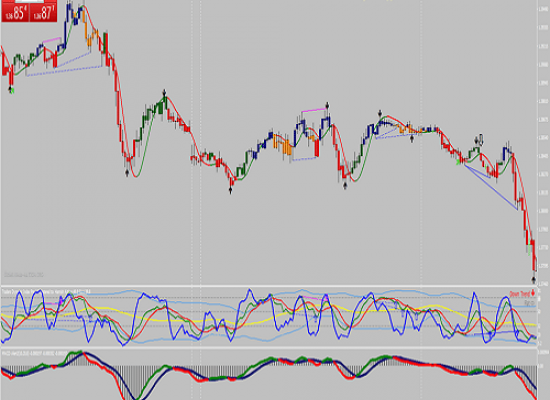Click the volume field between the price buttons

29,2
